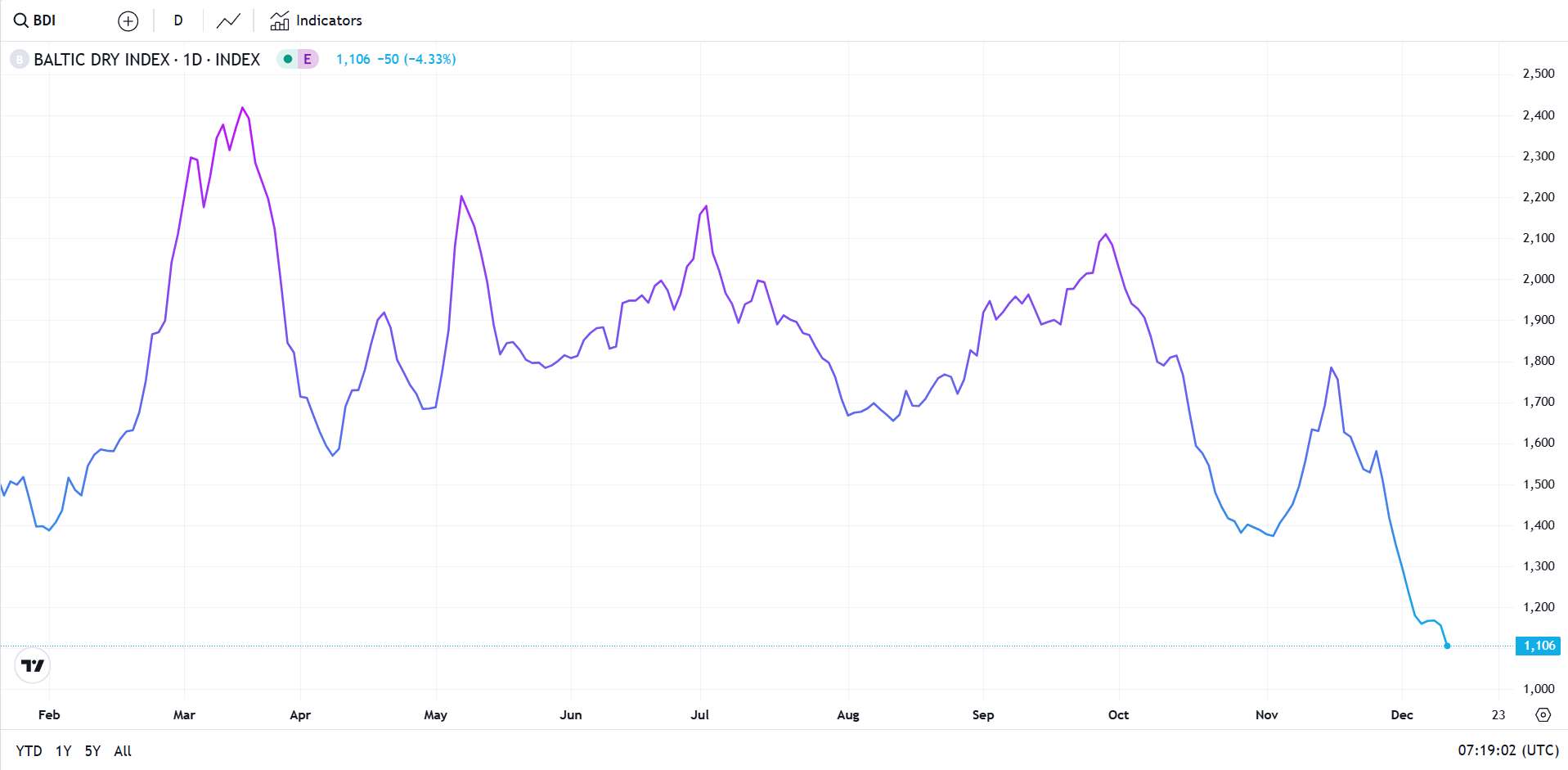Click the compare or add symbol plus icon

128,21
